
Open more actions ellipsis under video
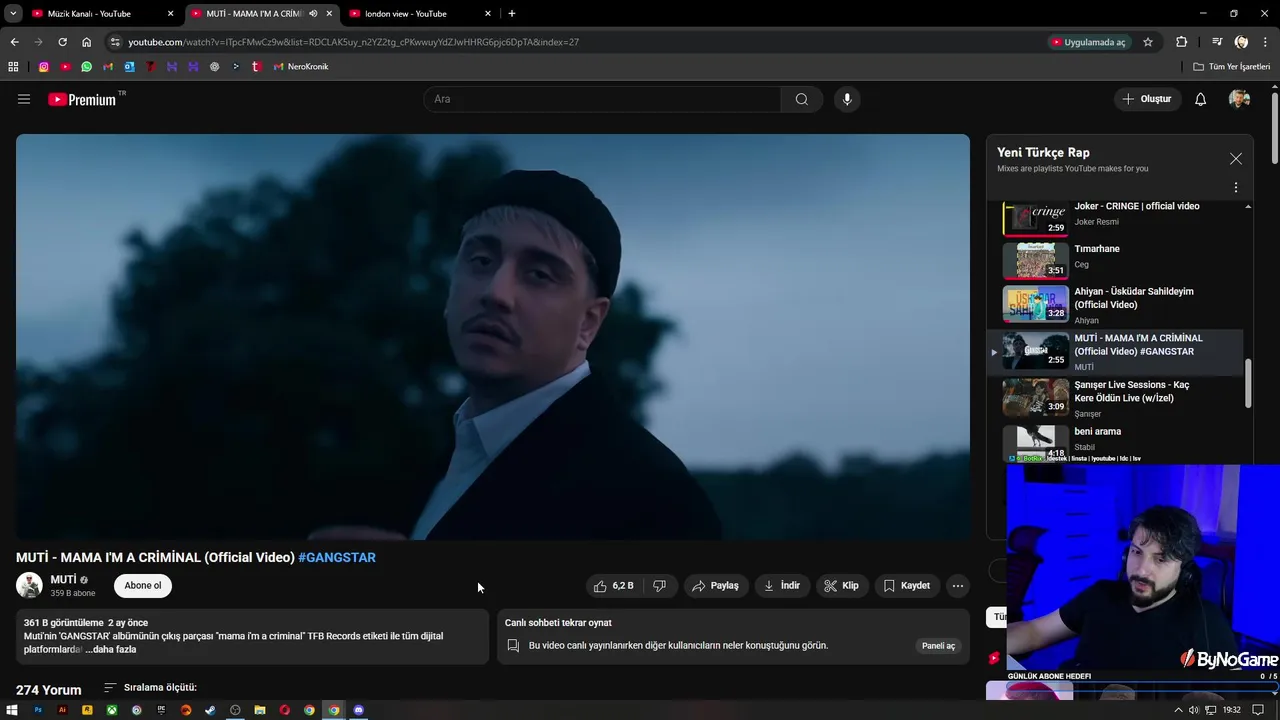pyautogui.click(x=958, y=586)
